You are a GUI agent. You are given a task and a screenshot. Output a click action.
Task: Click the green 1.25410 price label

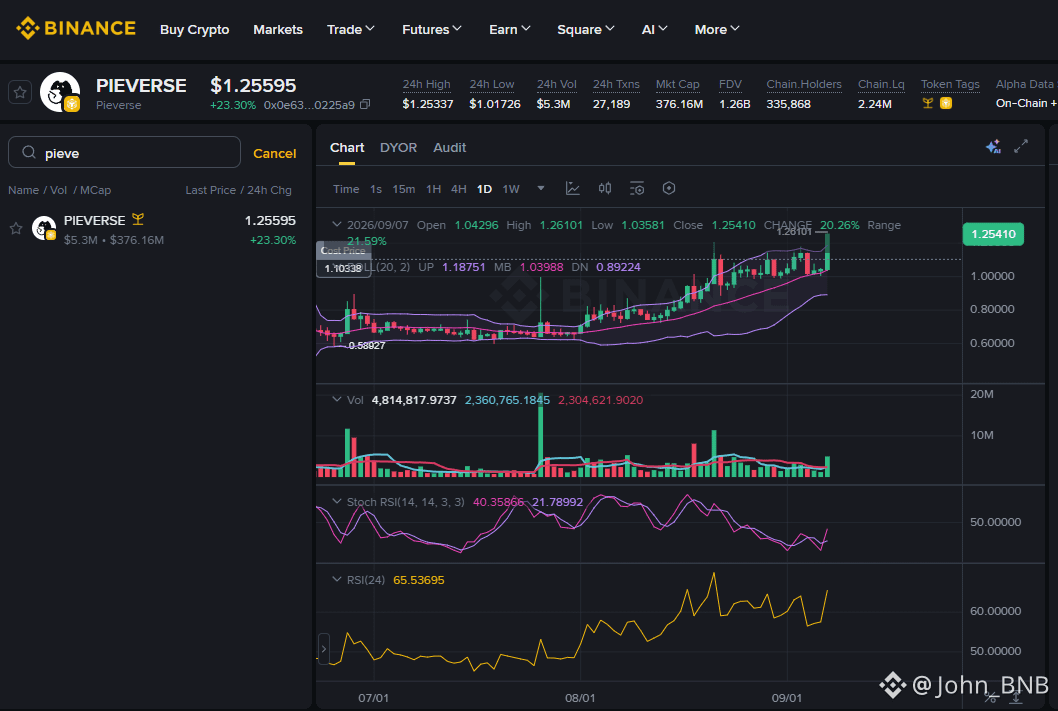tap(993, 234)
